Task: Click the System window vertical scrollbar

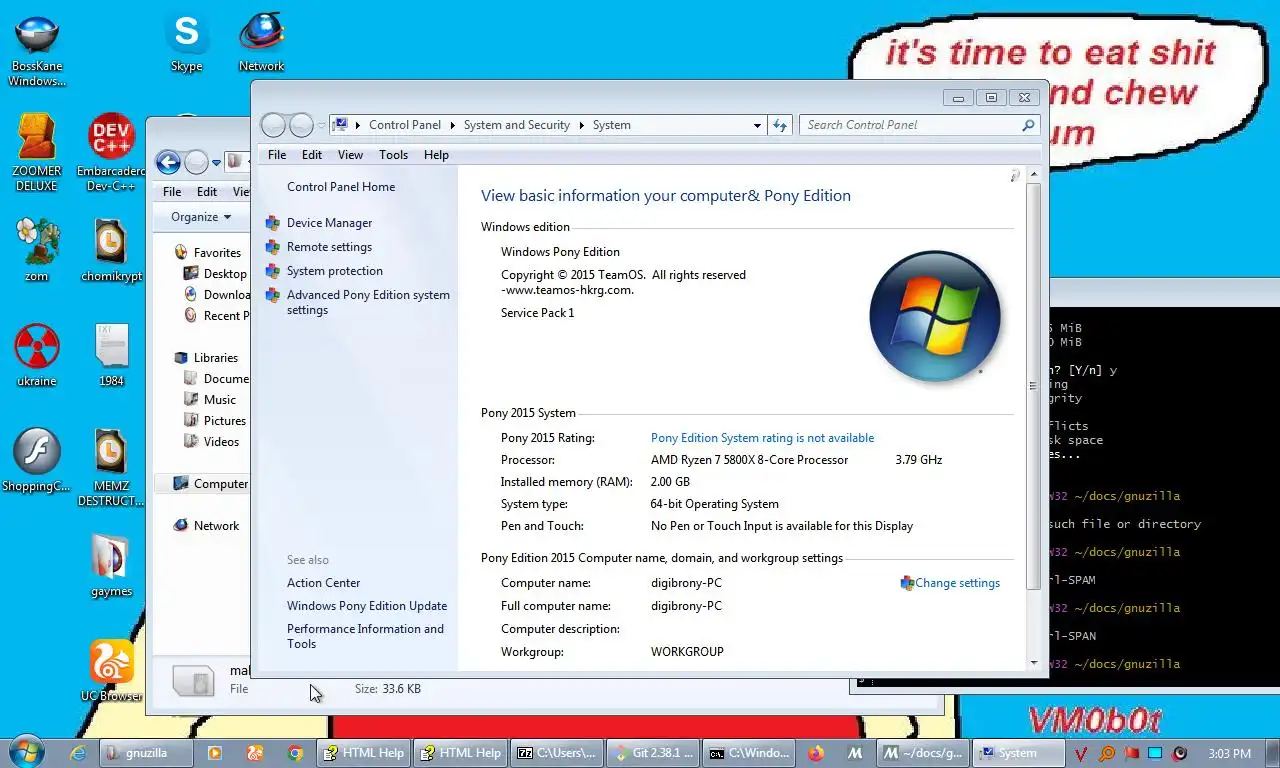Action: click(x=1033, y=385)
